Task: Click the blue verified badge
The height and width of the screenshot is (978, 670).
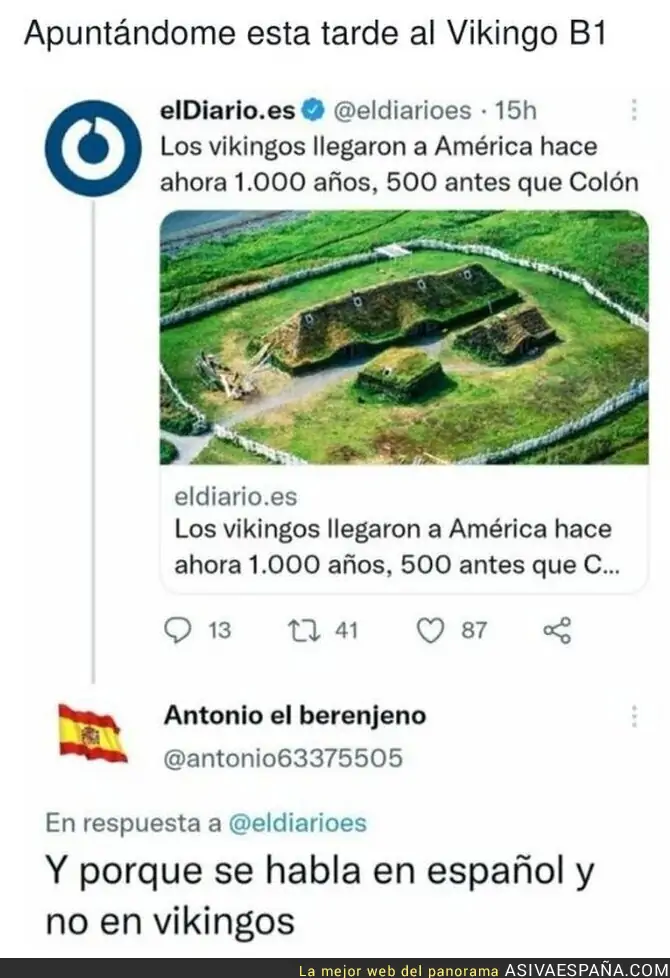Action: point(313,110)
